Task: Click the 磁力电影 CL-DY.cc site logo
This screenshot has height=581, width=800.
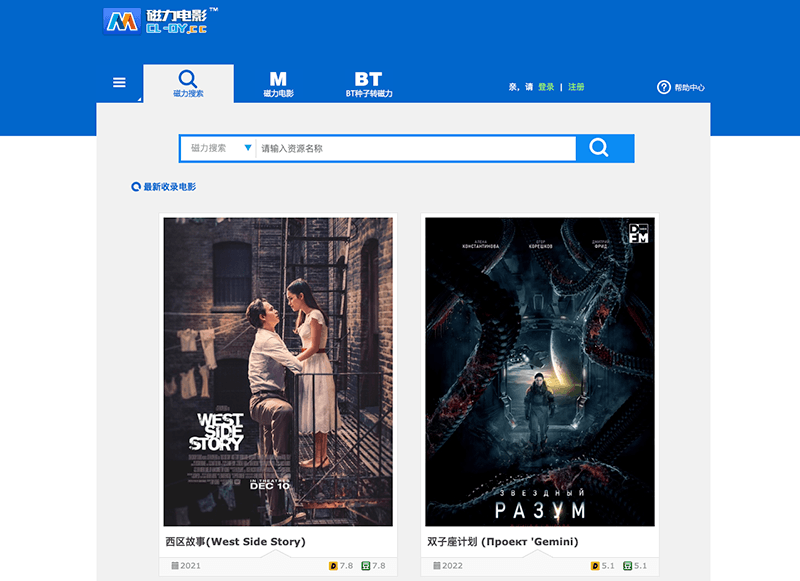Action: (160, 21)
